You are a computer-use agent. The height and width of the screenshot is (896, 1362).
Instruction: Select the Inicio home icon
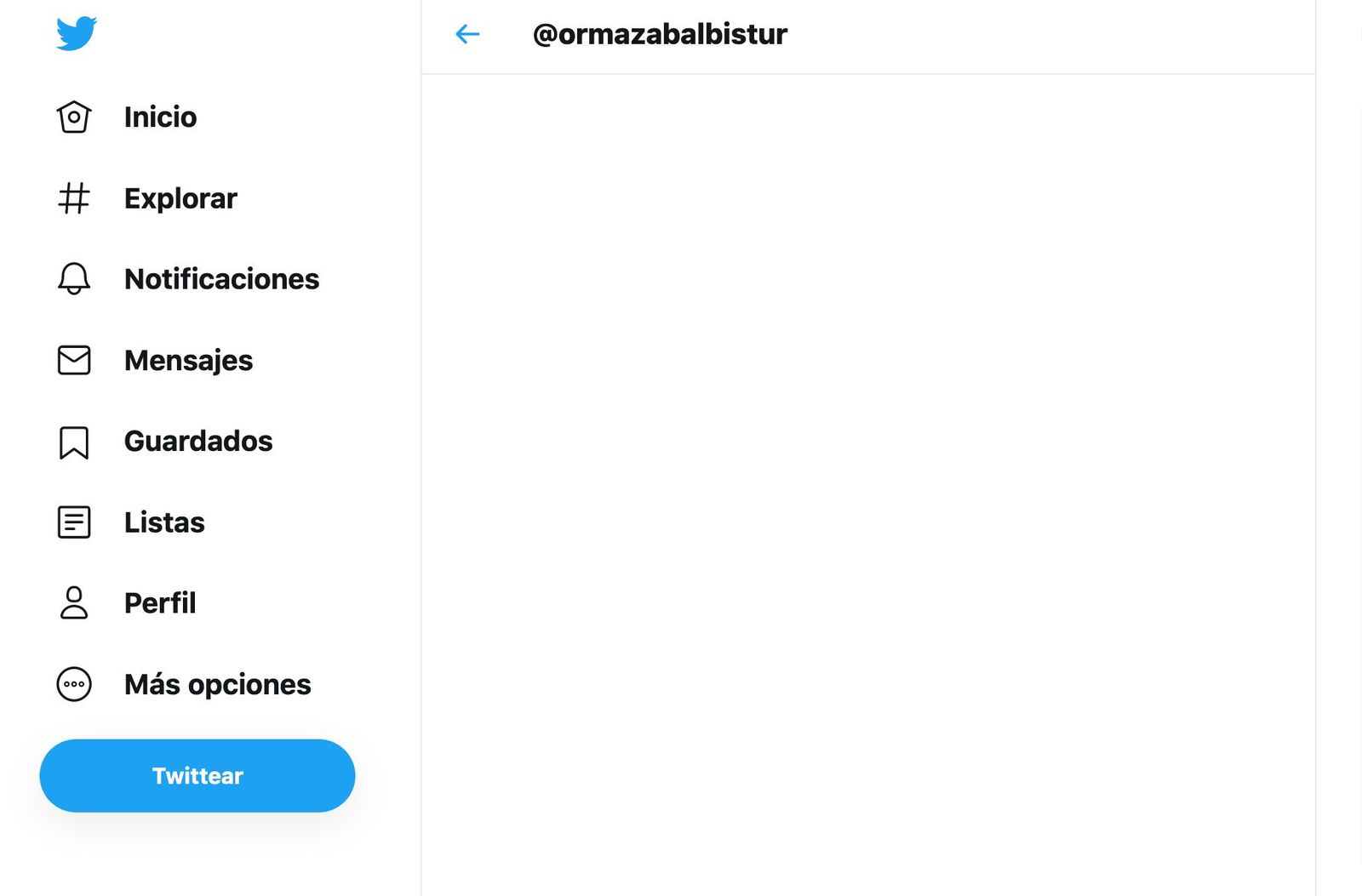coord(74,117)
